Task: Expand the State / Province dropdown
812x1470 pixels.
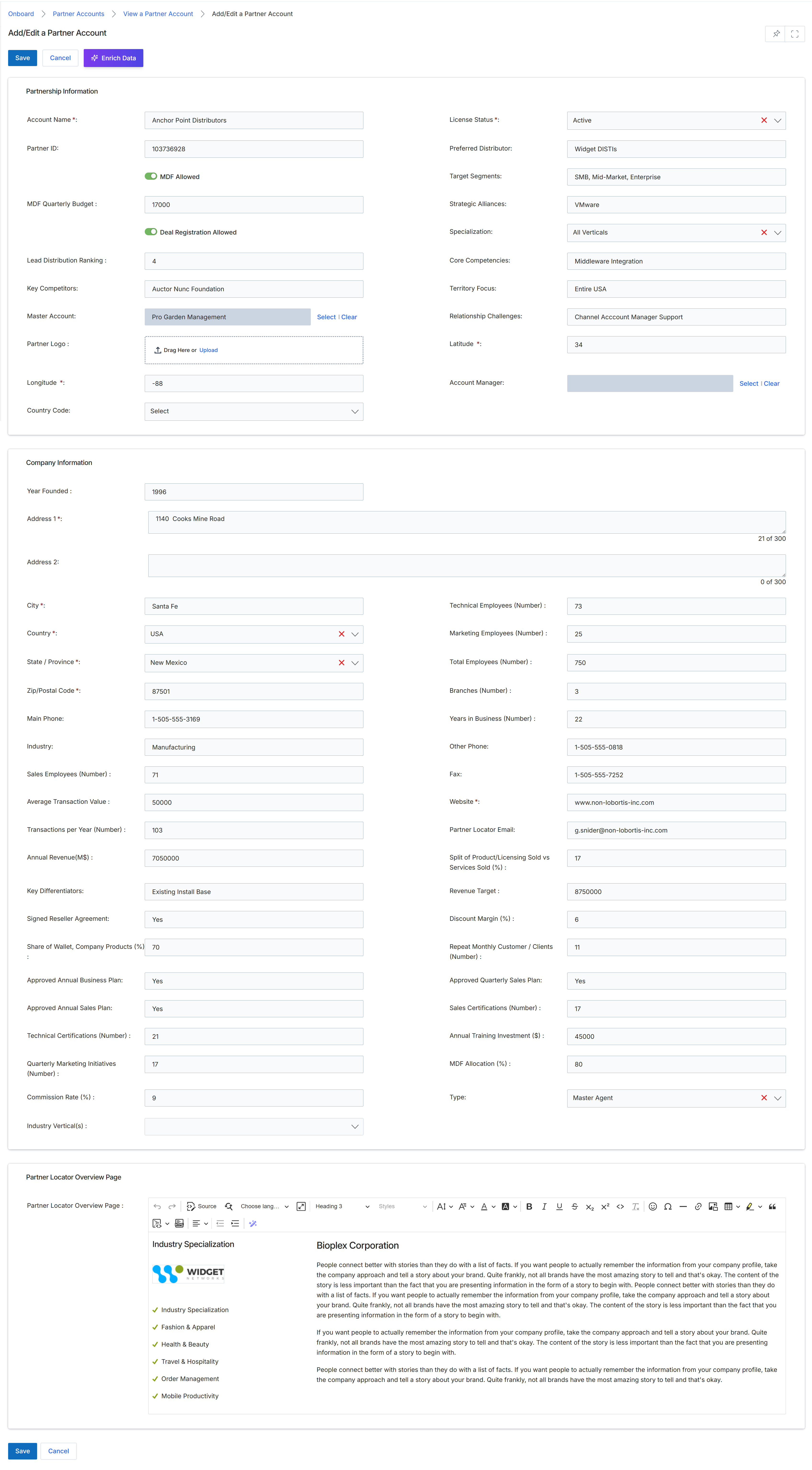Action: 355,663
